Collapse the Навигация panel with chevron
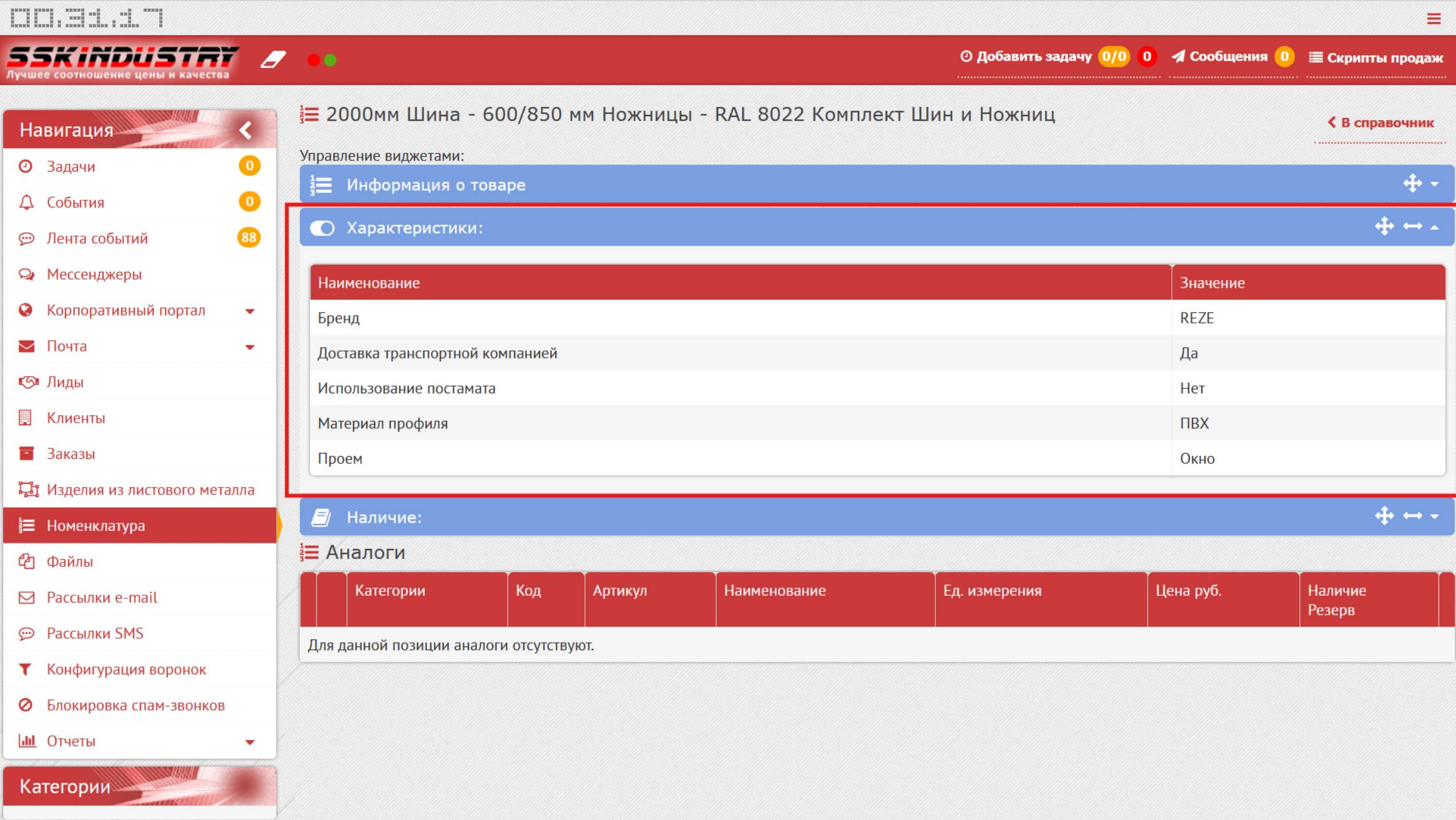1456x820 pixels. point(245,130)
